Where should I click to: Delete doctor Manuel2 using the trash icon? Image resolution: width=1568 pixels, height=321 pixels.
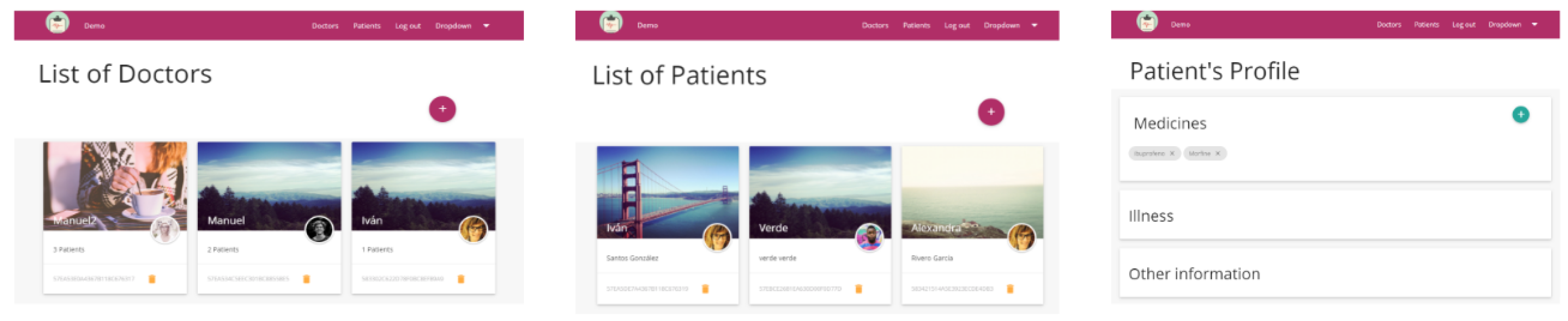click(152, 279)
